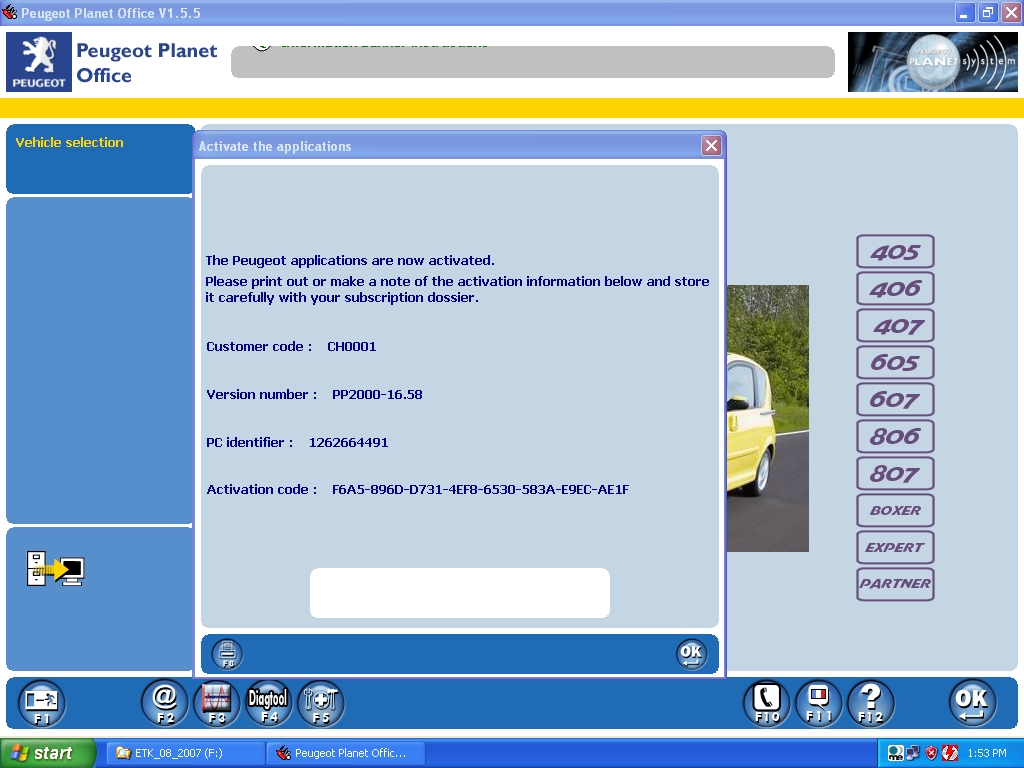Click the yellow car photo
The image size is (1024, 768).
pos(768,418)
